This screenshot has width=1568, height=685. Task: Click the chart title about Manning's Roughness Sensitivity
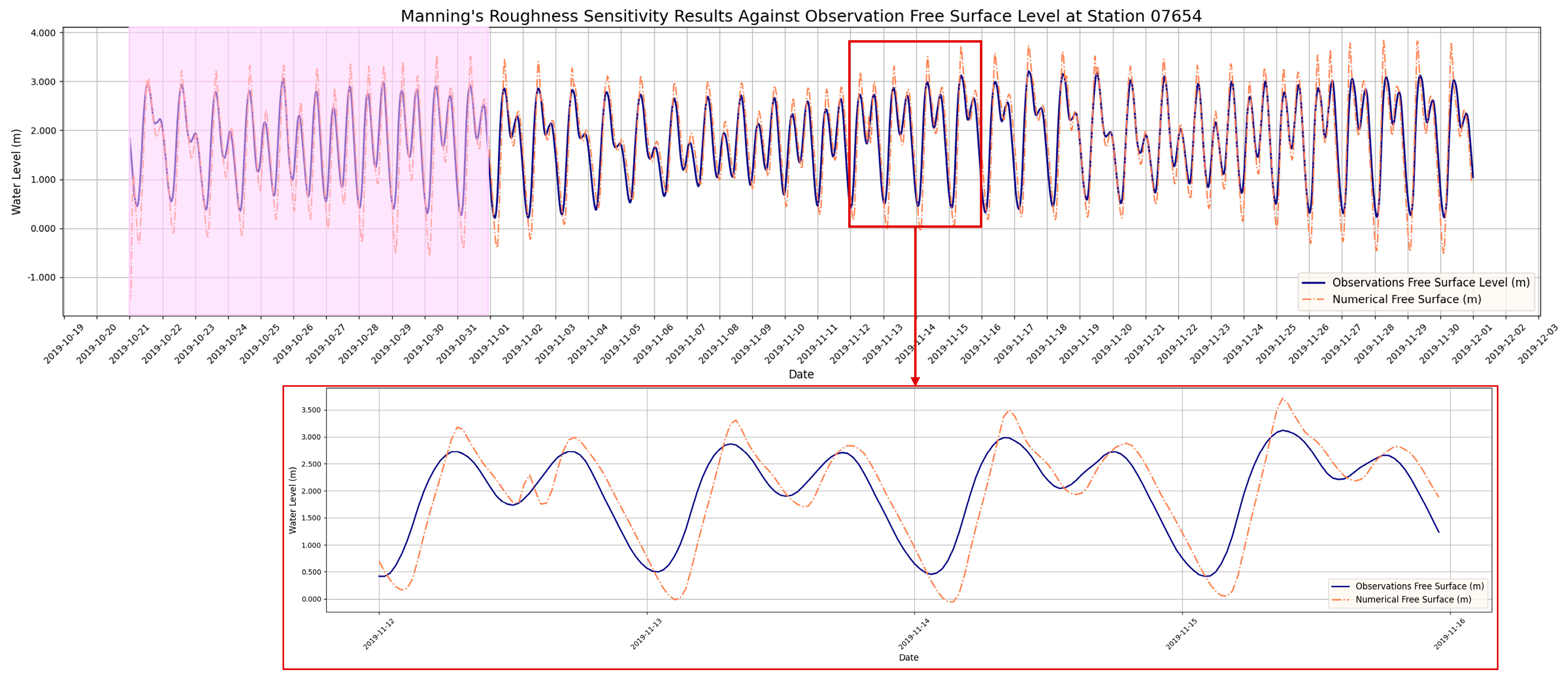(x=801, y=16)
